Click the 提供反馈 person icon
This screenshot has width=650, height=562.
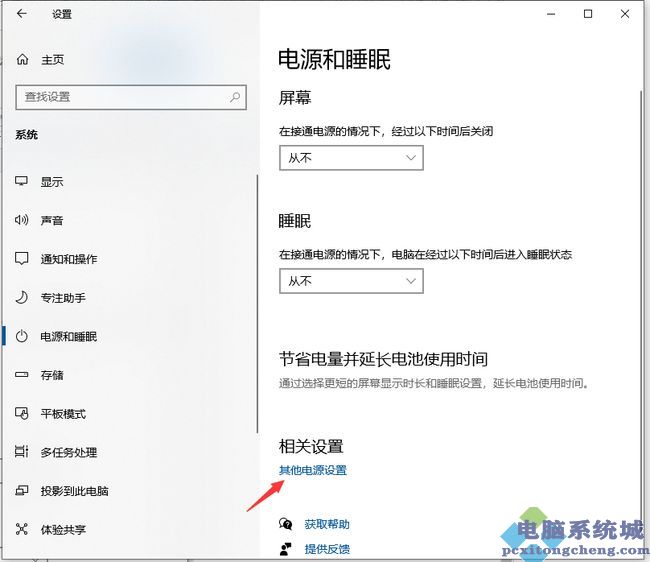coord(286,549)
